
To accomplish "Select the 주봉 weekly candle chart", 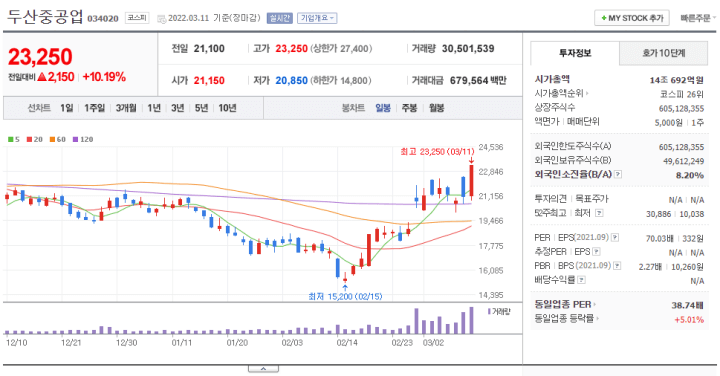I will pyautogui.click(x=409, y=108).
